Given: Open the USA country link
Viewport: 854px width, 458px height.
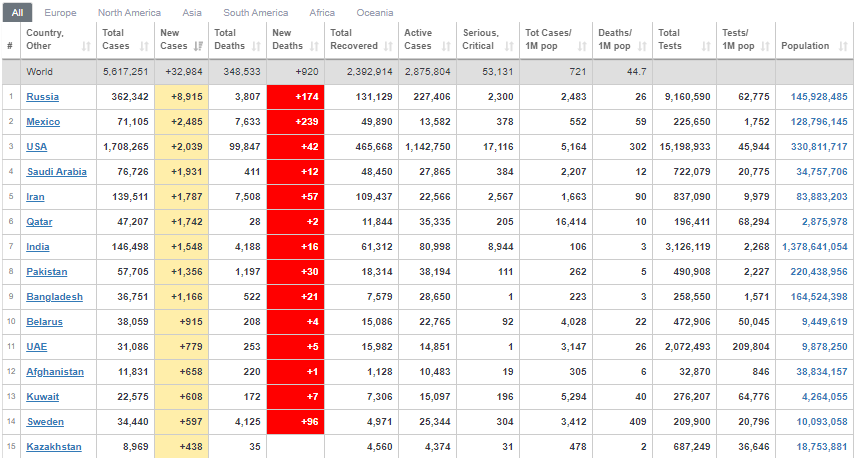Looking at the screenshot, I should pos(36,147).
